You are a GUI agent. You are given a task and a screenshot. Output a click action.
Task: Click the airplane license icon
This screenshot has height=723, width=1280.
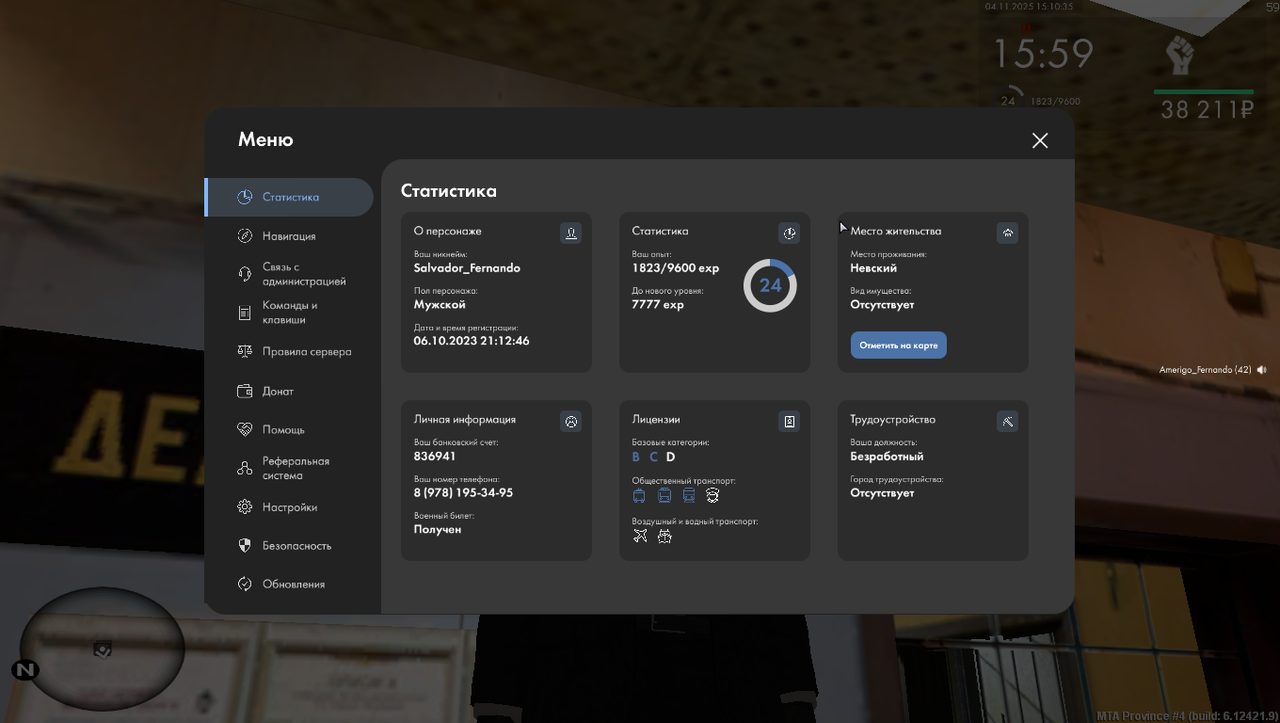640,536
